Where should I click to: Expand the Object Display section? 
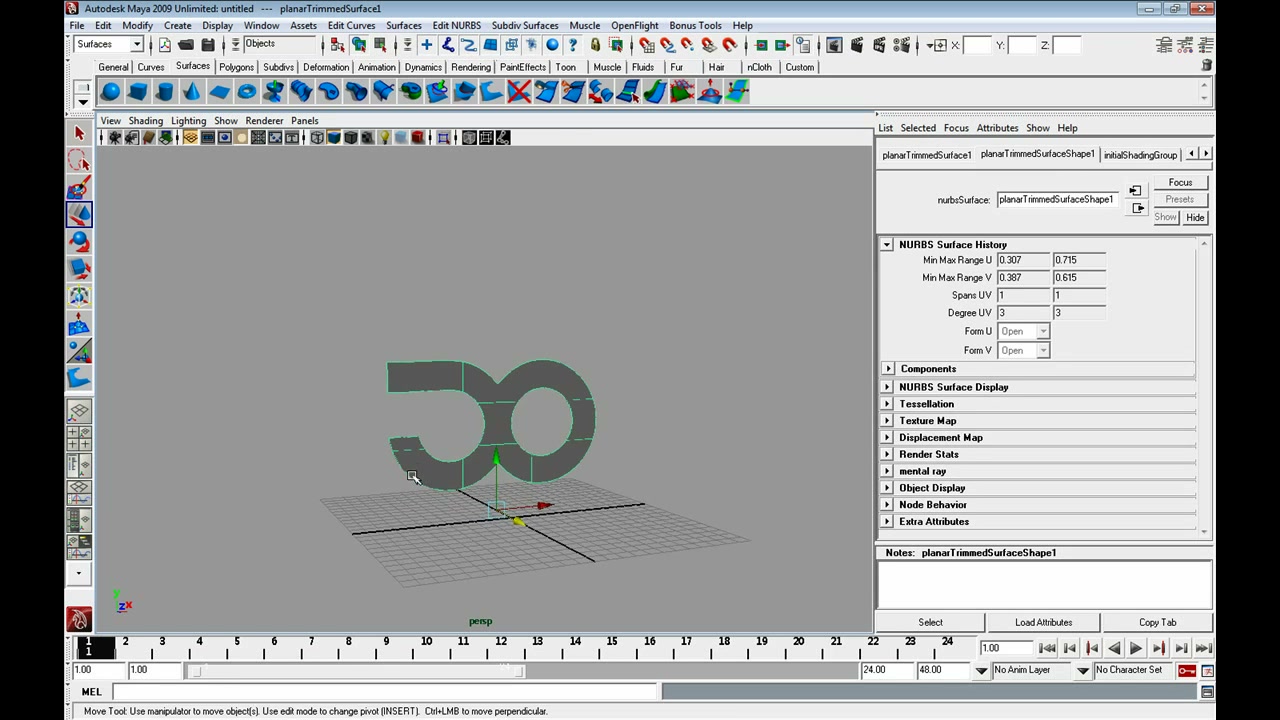click(x=887, y=488)
